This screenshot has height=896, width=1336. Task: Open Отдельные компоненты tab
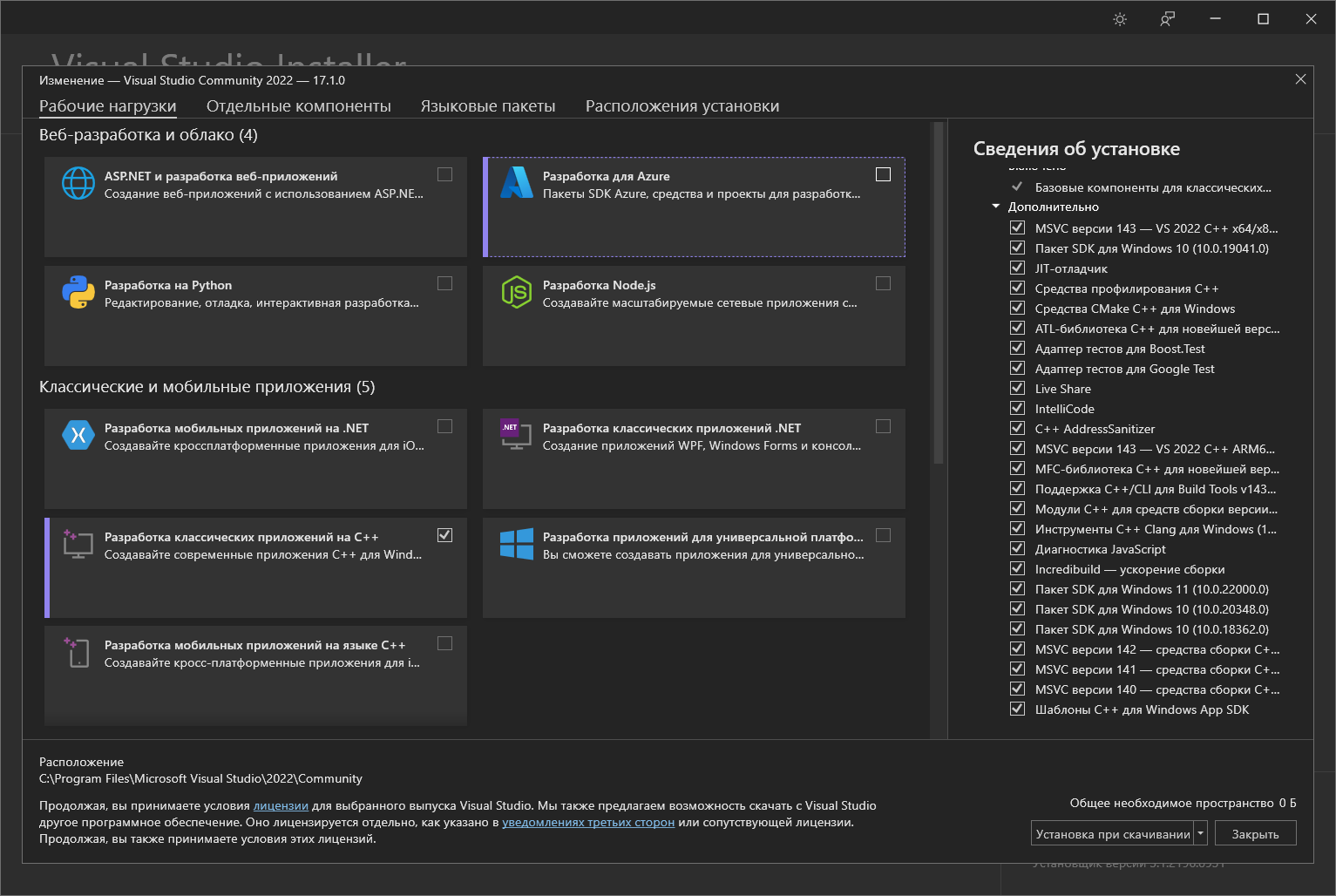pyautogui.click(x=299, y=106)
